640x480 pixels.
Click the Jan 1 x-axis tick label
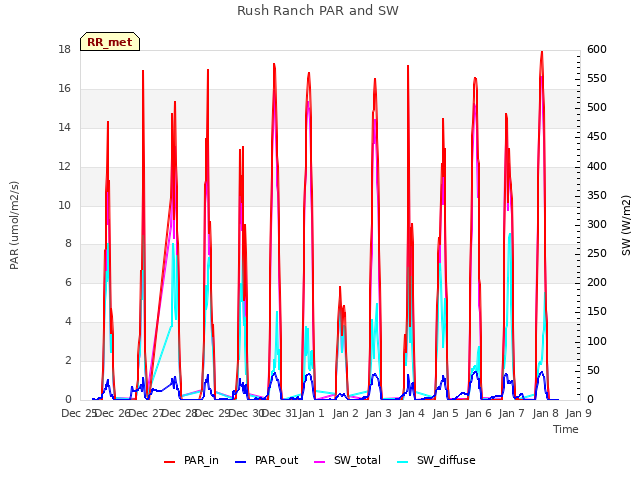[x=312, y=413]
